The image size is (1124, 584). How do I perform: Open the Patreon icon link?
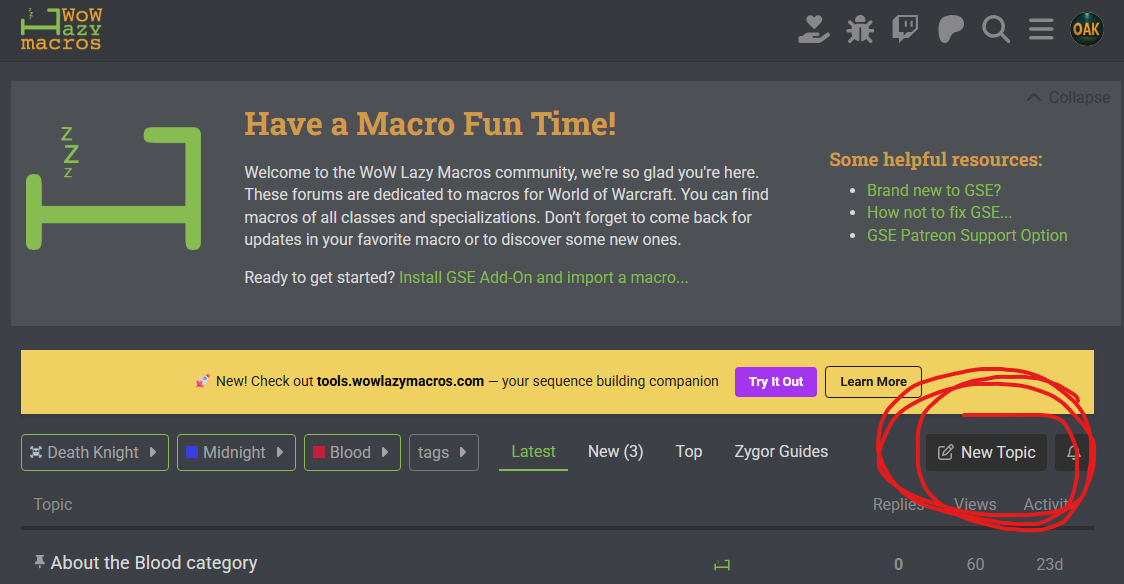pos(950,29)
